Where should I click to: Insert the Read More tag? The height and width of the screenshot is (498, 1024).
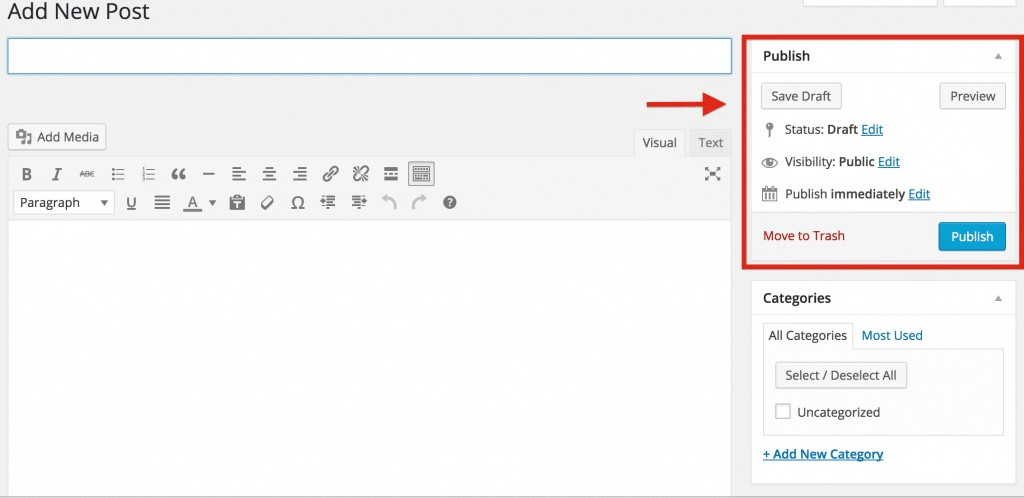click(x=391, y=174)
